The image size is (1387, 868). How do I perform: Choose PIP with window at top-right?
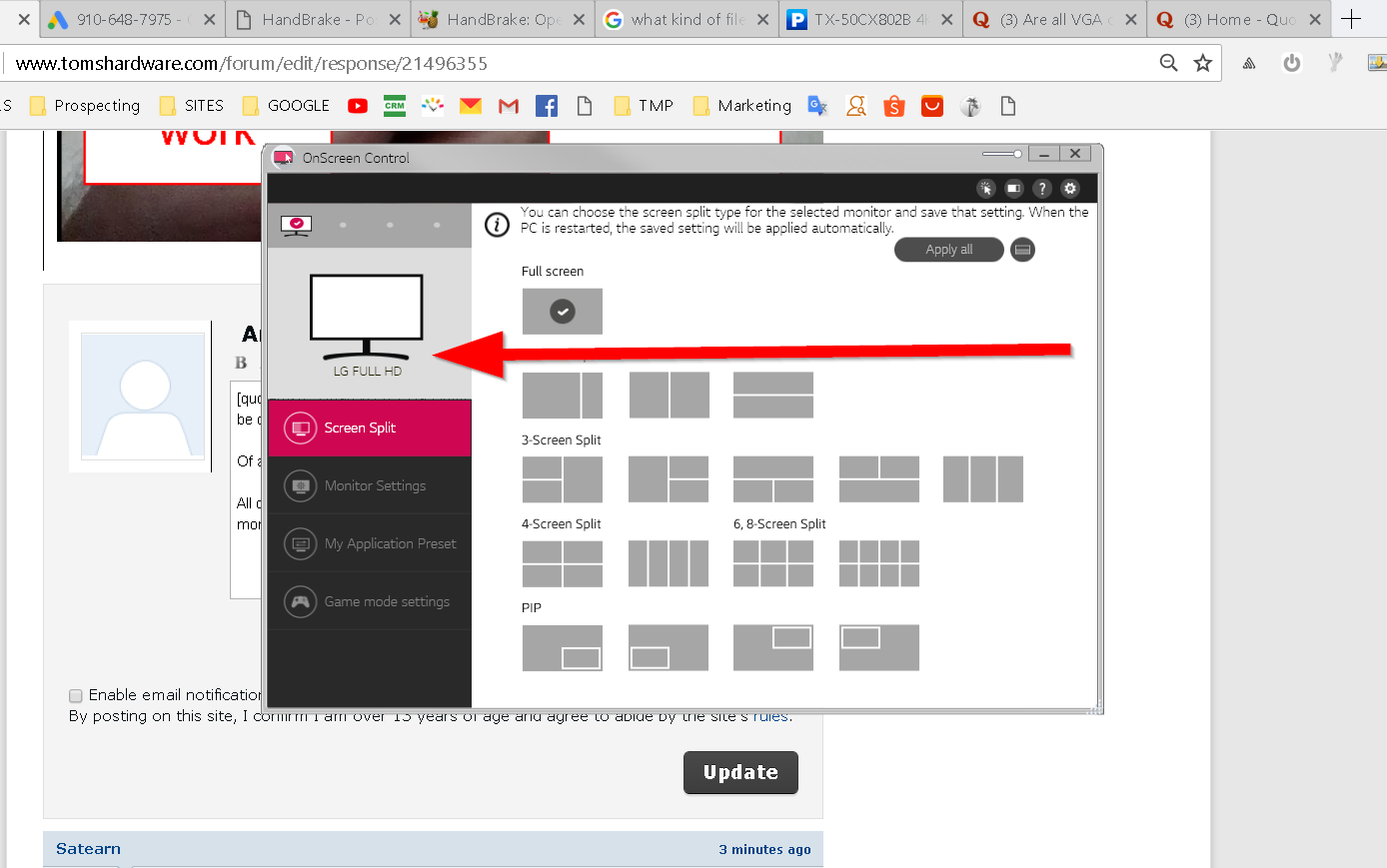(x=773, y=647)
